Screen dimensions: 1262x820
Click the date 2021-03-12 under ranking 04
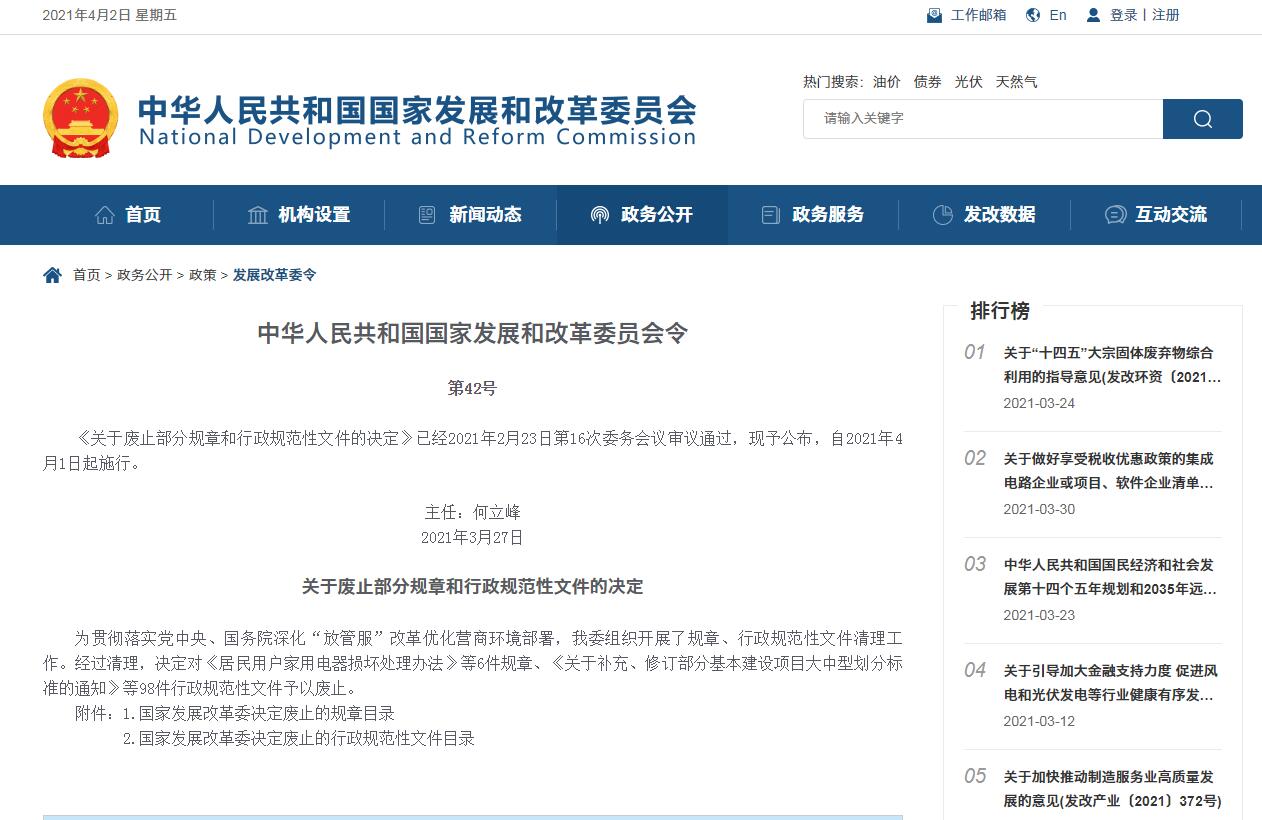(x=1039, y=721)
